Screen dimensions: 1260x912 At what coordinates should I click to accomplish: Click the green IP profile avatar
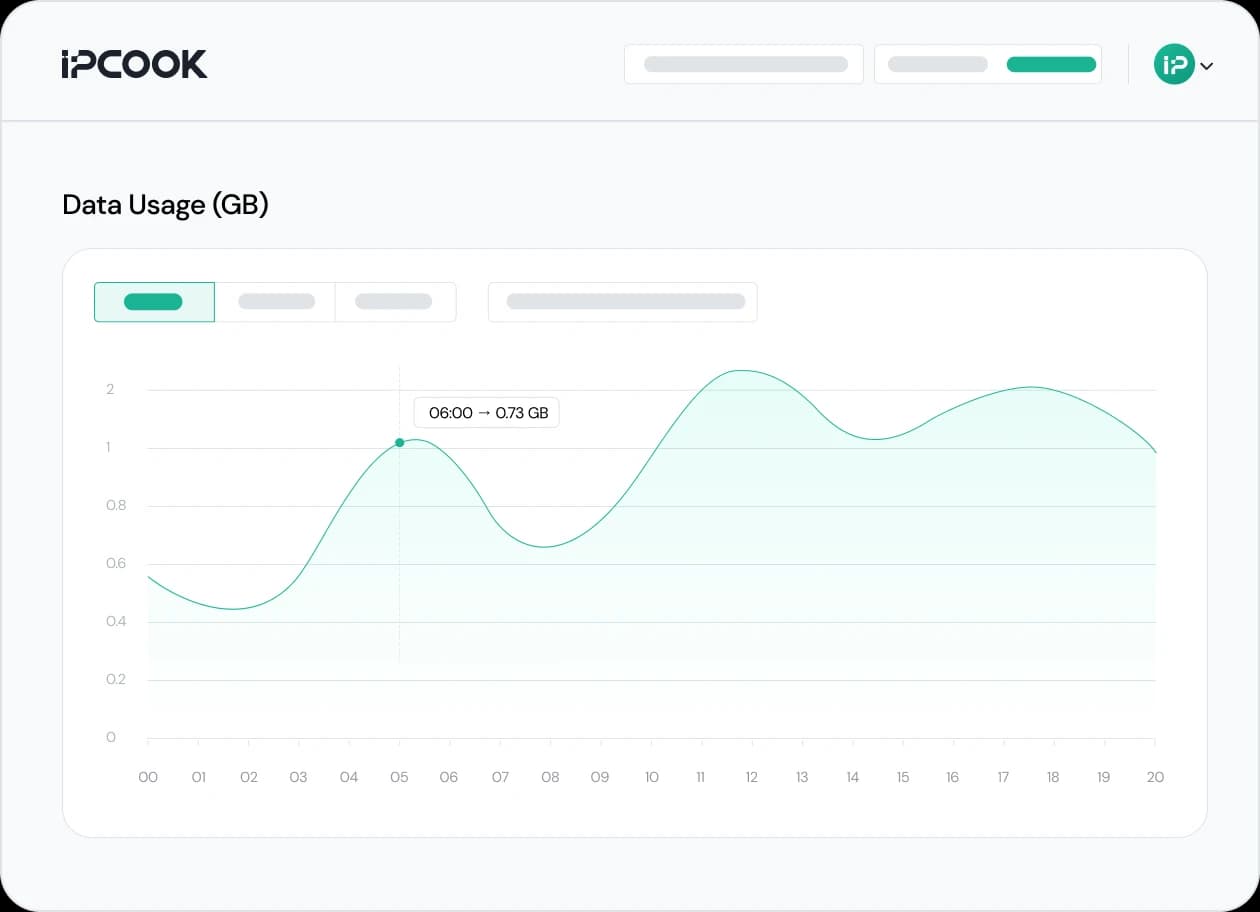click(x=1174, y=64)
